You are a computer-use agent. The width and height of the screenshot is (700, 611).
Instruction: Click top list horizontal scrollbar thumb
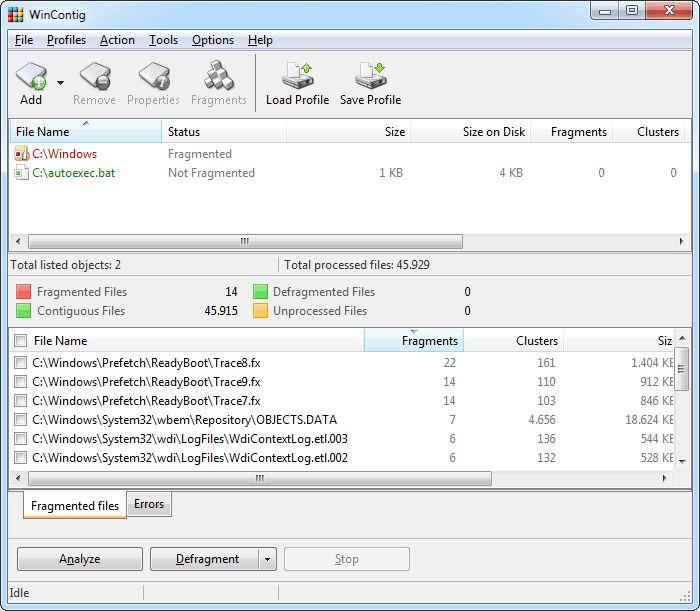246,241
